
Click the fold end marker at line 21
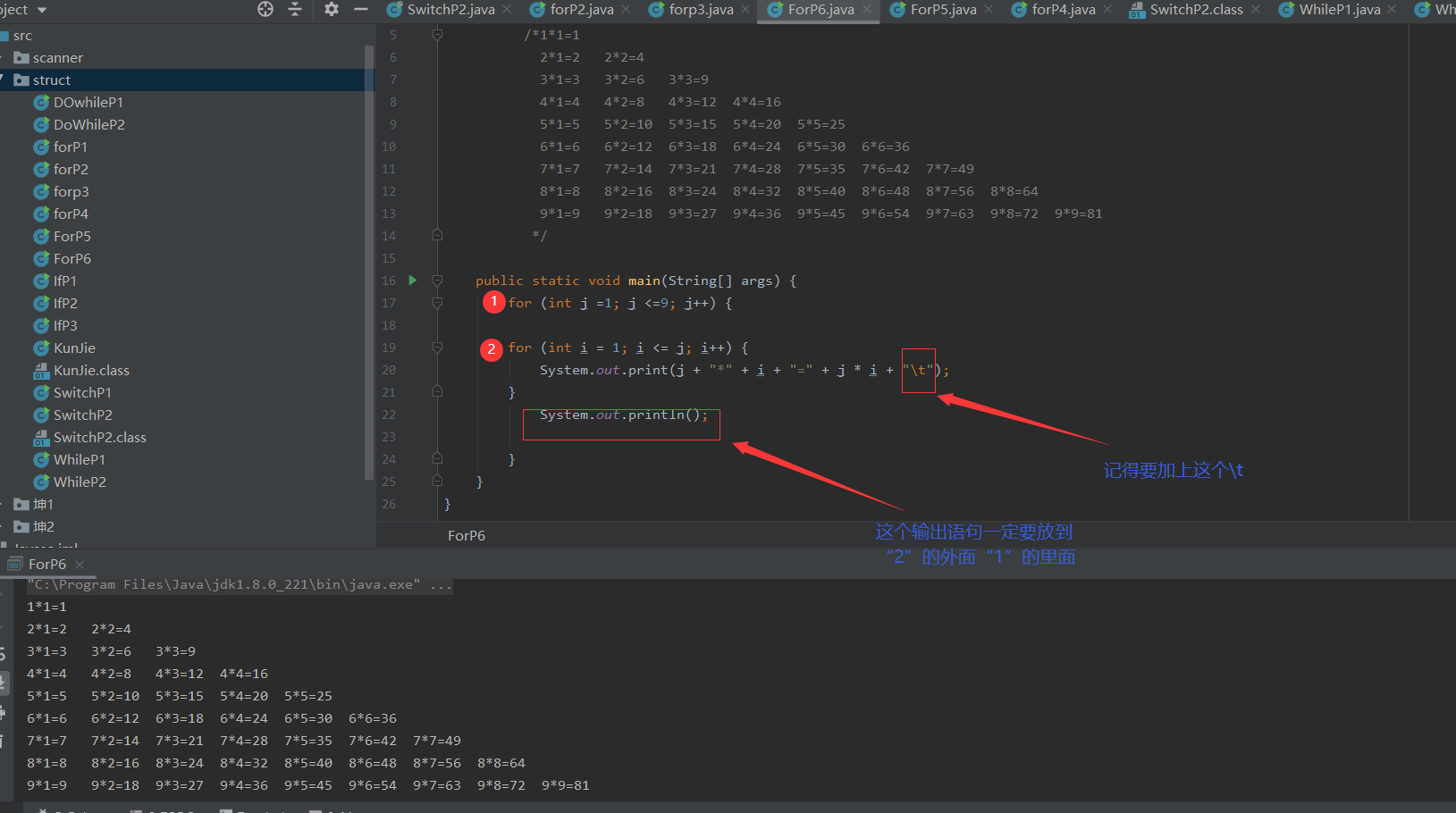437,391
